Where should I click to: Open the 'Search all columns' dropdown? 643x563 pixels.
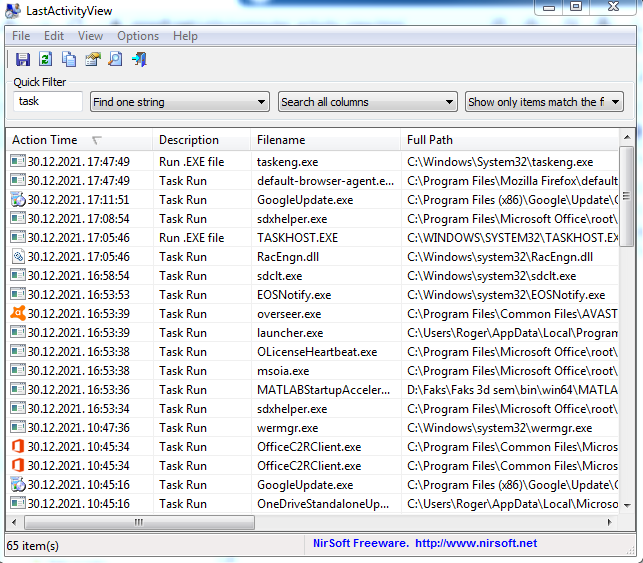tap(449, 102)
